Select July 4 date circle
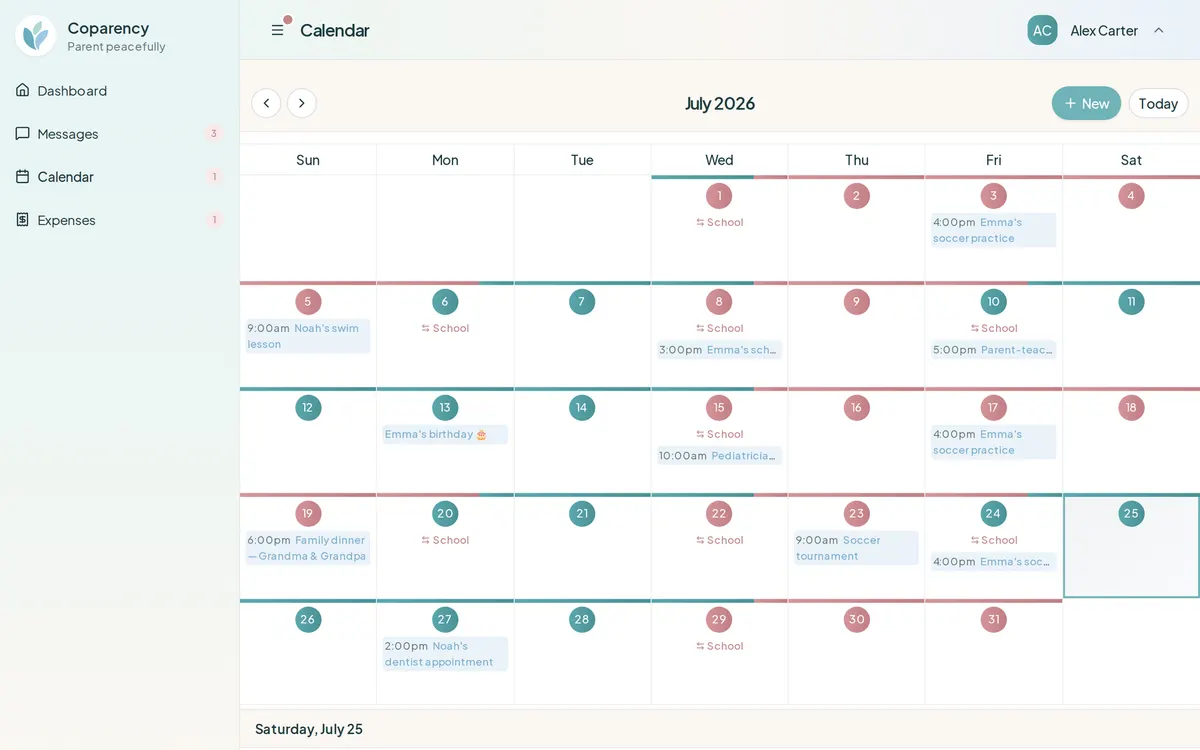Screen dimensions: 1200x750 1131,196
